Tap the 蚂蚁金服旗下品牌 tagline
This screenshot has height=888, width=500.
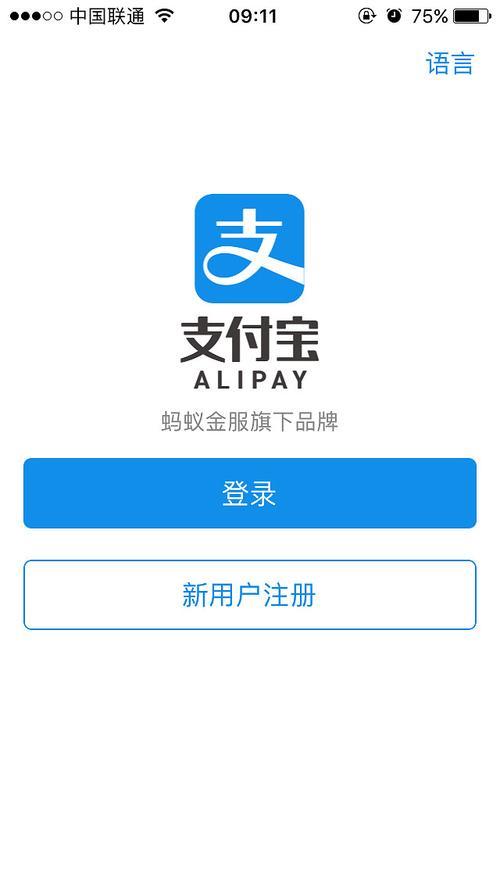point(250,422)
